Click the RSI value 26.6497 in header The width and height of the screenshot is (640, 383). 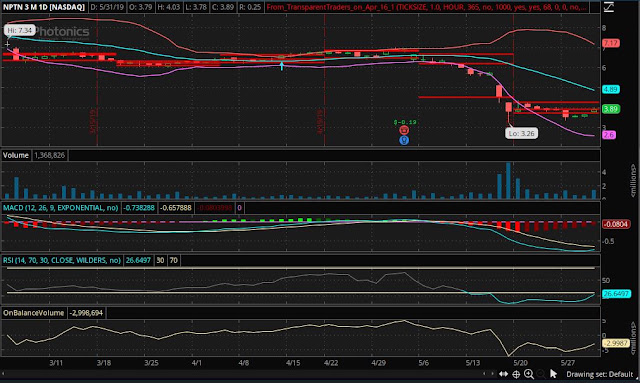(138, 260)
